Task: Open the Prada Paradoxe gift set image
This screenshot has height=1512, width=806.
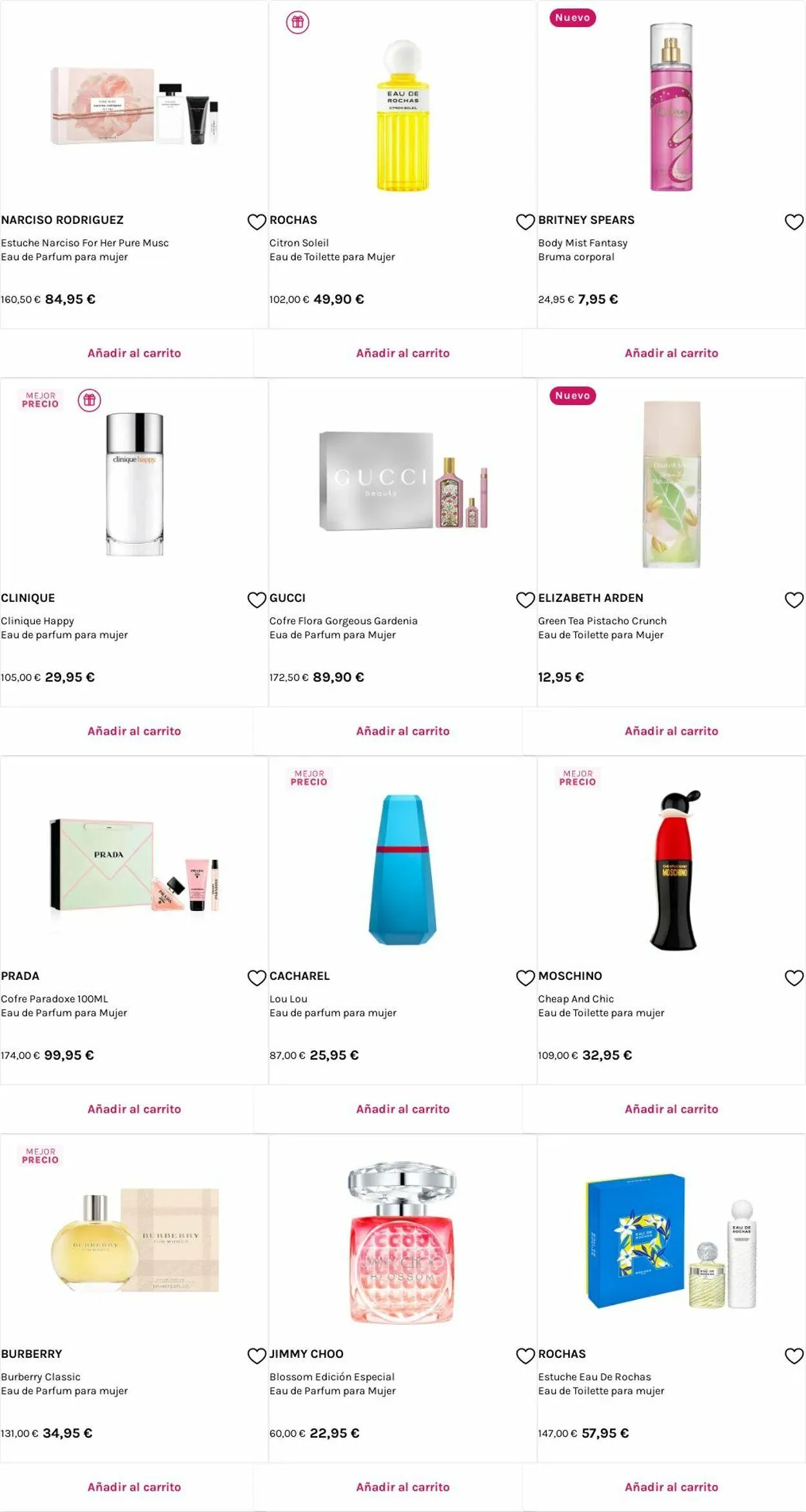Action: (134, 864)
